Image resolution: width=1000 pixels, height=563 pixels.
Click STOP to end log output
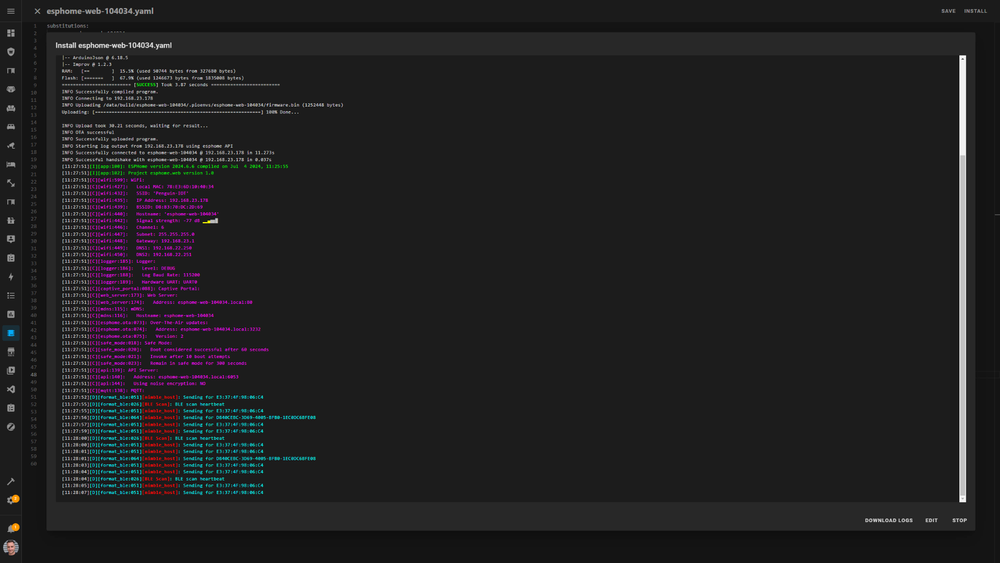tap(959, 520)
